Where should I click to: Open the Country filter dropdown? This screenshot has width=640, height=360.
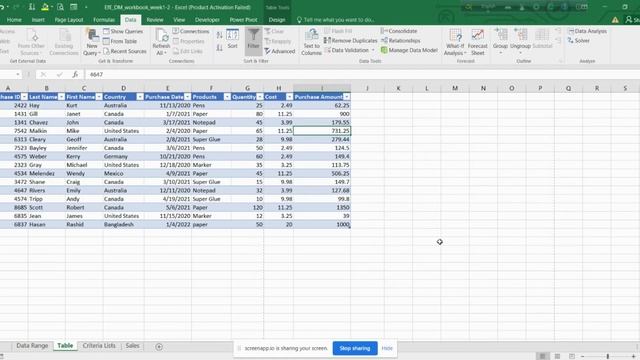tap(140, 97)
